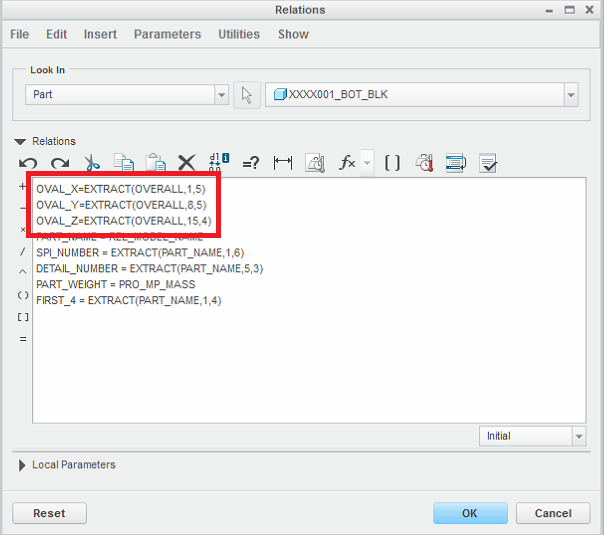The width and height of the screenshot is (604, 535).
Task: Insert dimension from screen icon
Action: [x=283, y=163]
